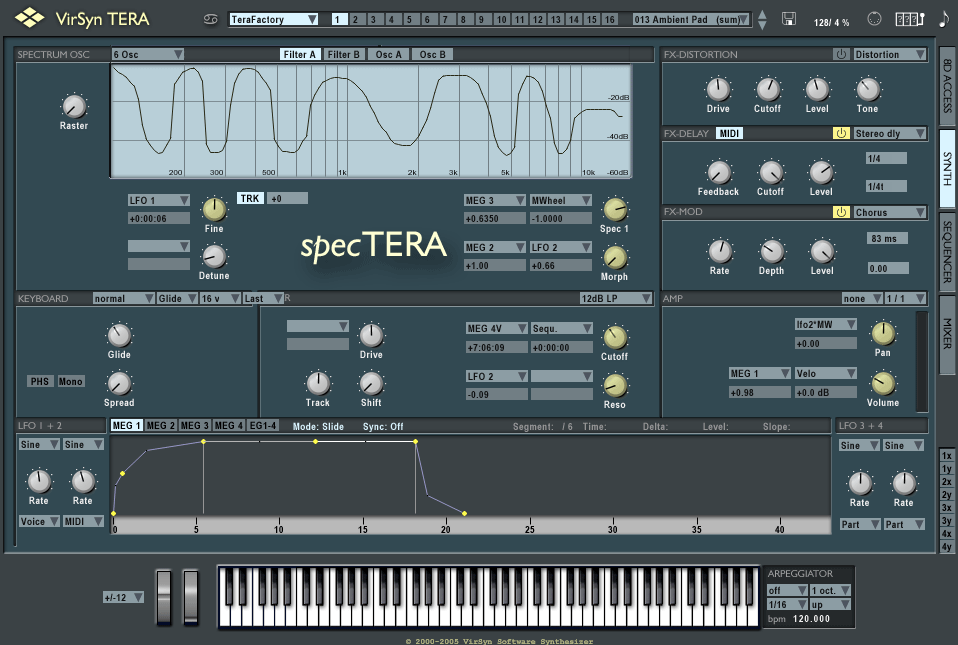Click the round dial icon in header
The height and width of the screenshot is (645, 958).
click(x=874, y=19)
